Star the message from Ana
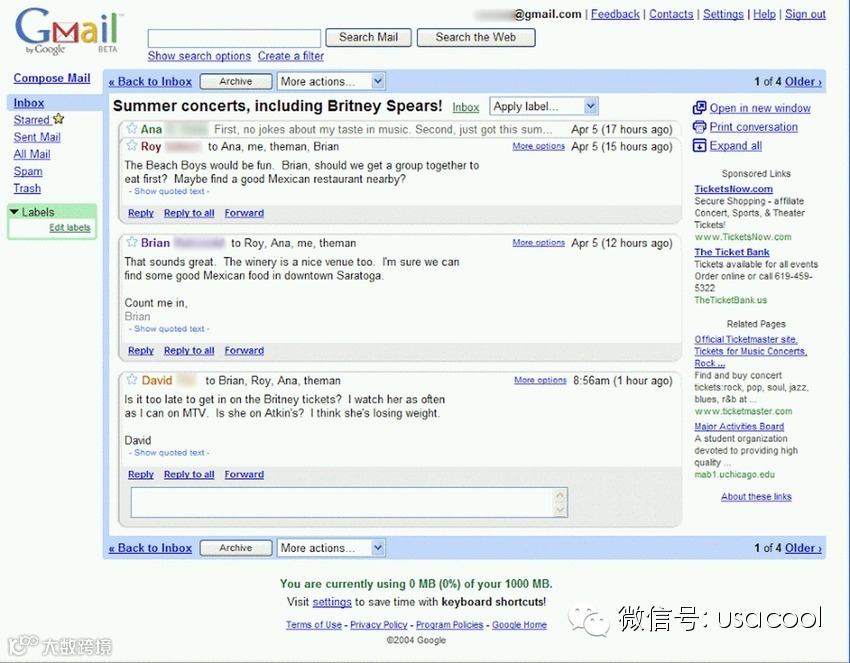This screenshot has height=663, width=850. pyautogui.click(x=131, y=128)
